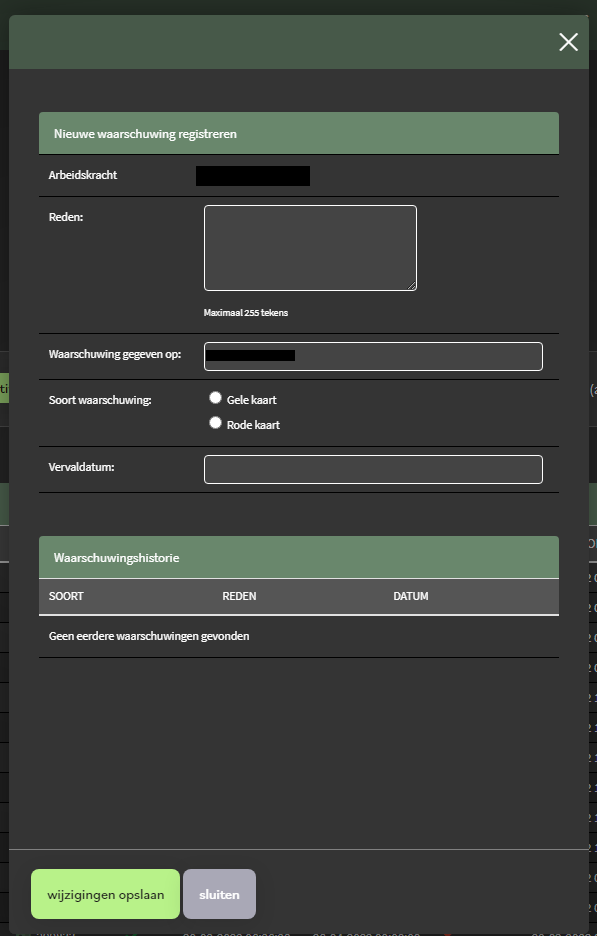Screen dimensions: 597x936
Task: Click the sluiten button
Action: 219,894
